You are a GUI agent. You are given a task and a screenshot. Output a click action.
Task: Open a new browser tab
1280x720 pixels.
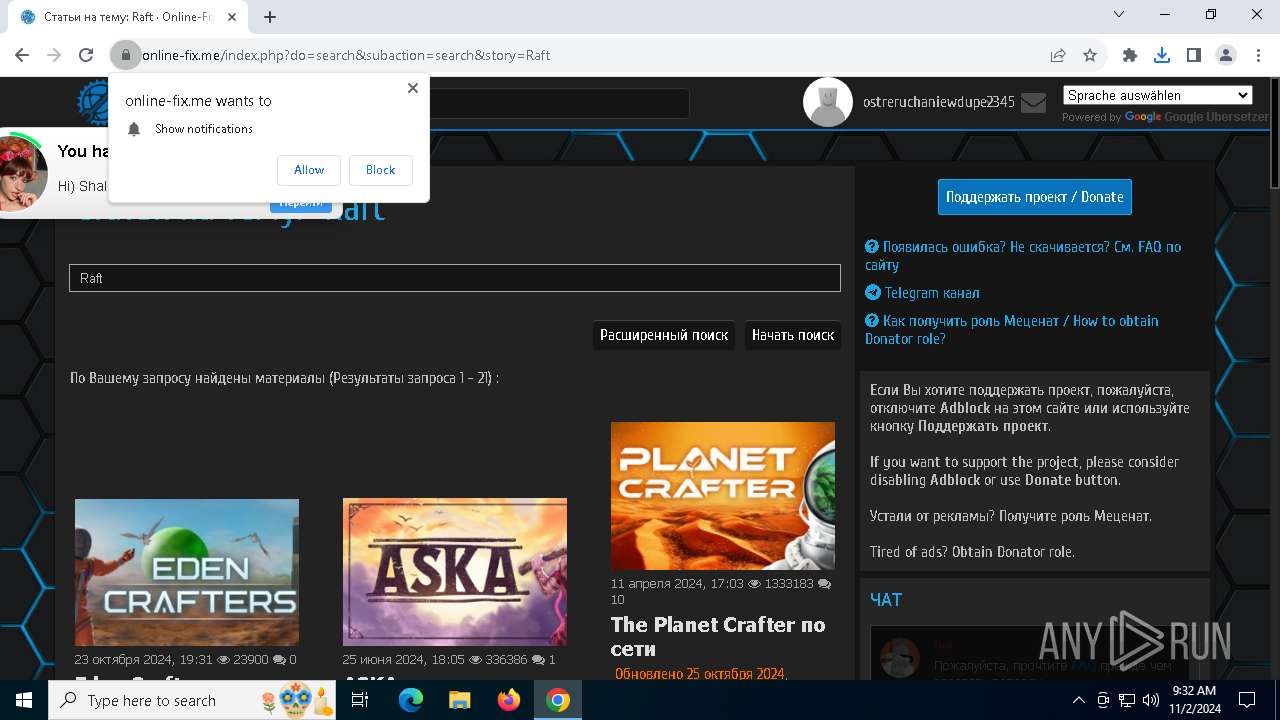270,16
